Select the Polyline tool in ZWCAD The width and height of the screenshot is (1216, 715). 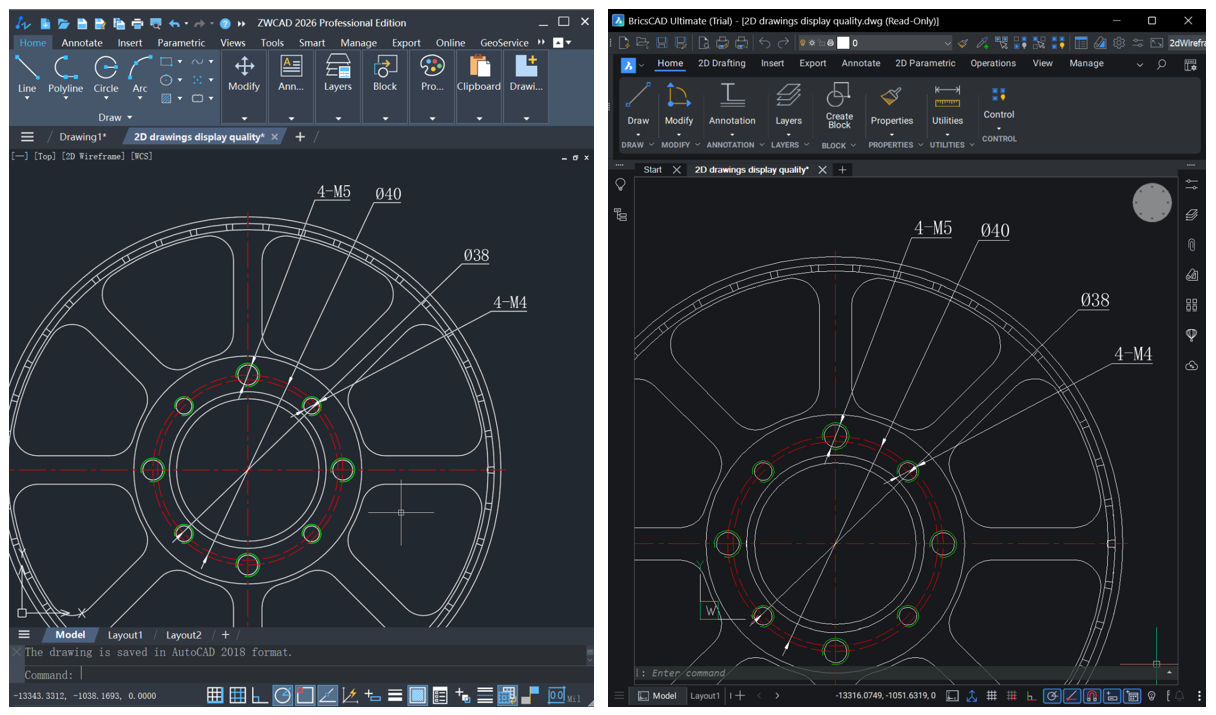point(66,74)
